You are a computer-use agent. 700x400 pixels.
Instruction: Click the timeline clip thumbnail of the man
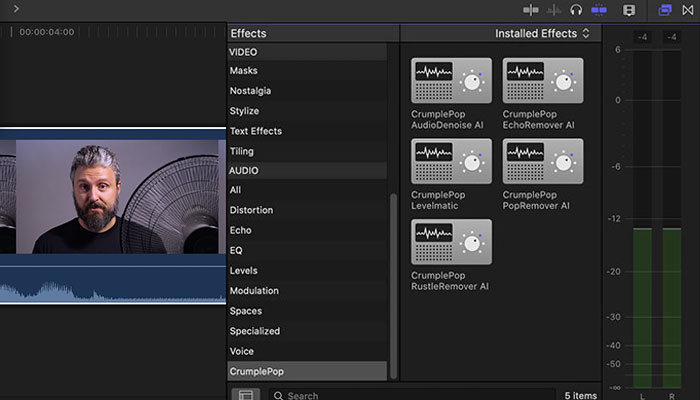pos(117,197)
